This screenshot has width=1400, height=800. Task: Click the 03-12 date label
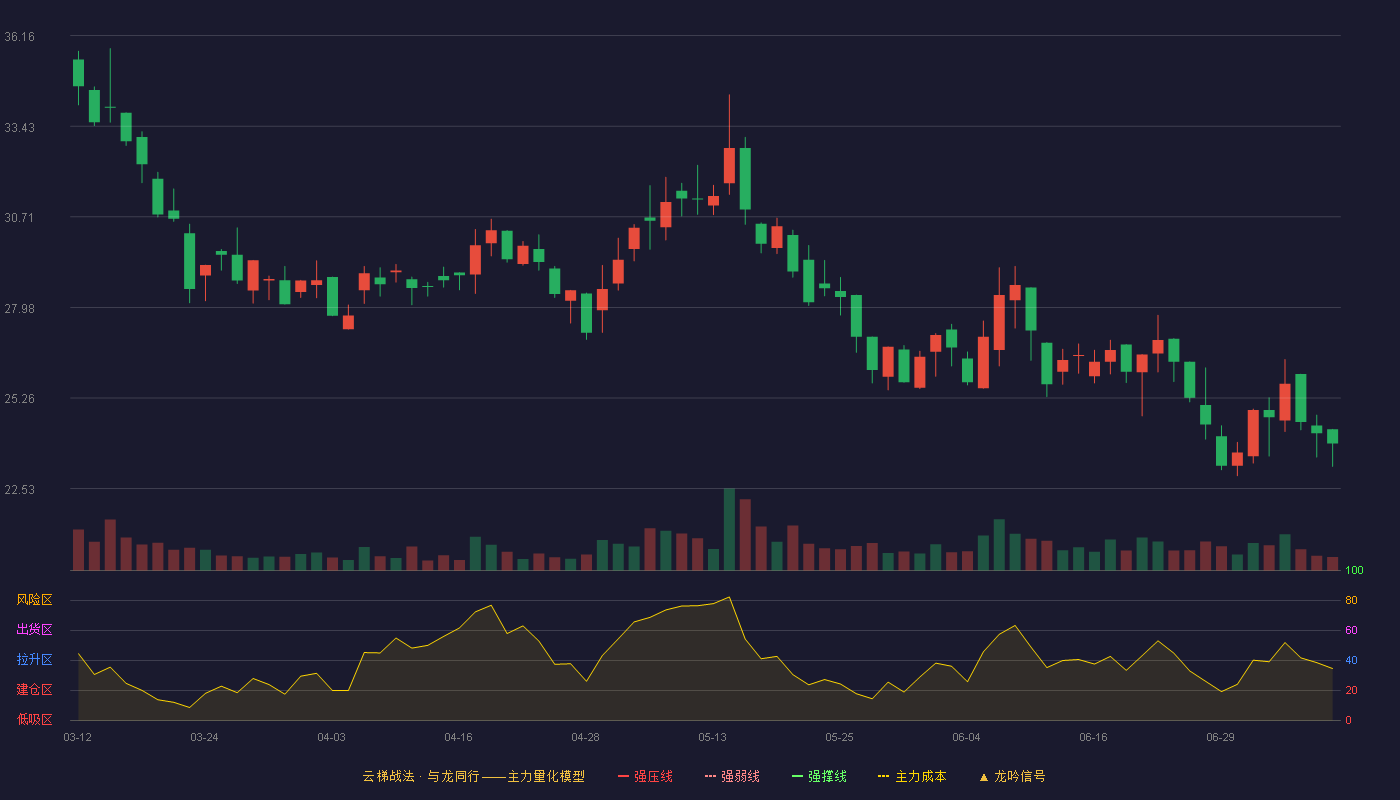[x=77, y=737]
